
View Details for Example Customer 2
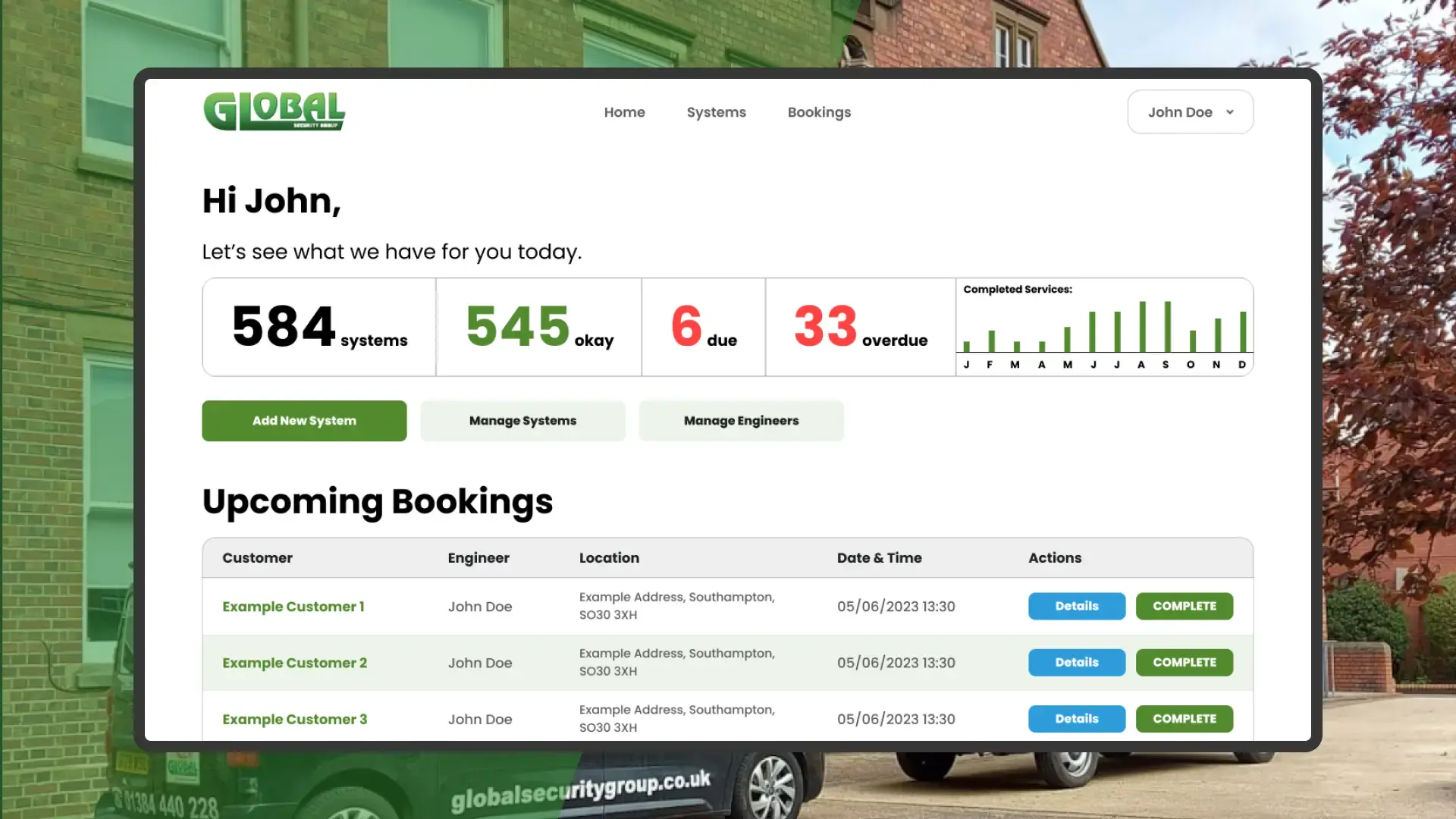(x=1076, y=662)
